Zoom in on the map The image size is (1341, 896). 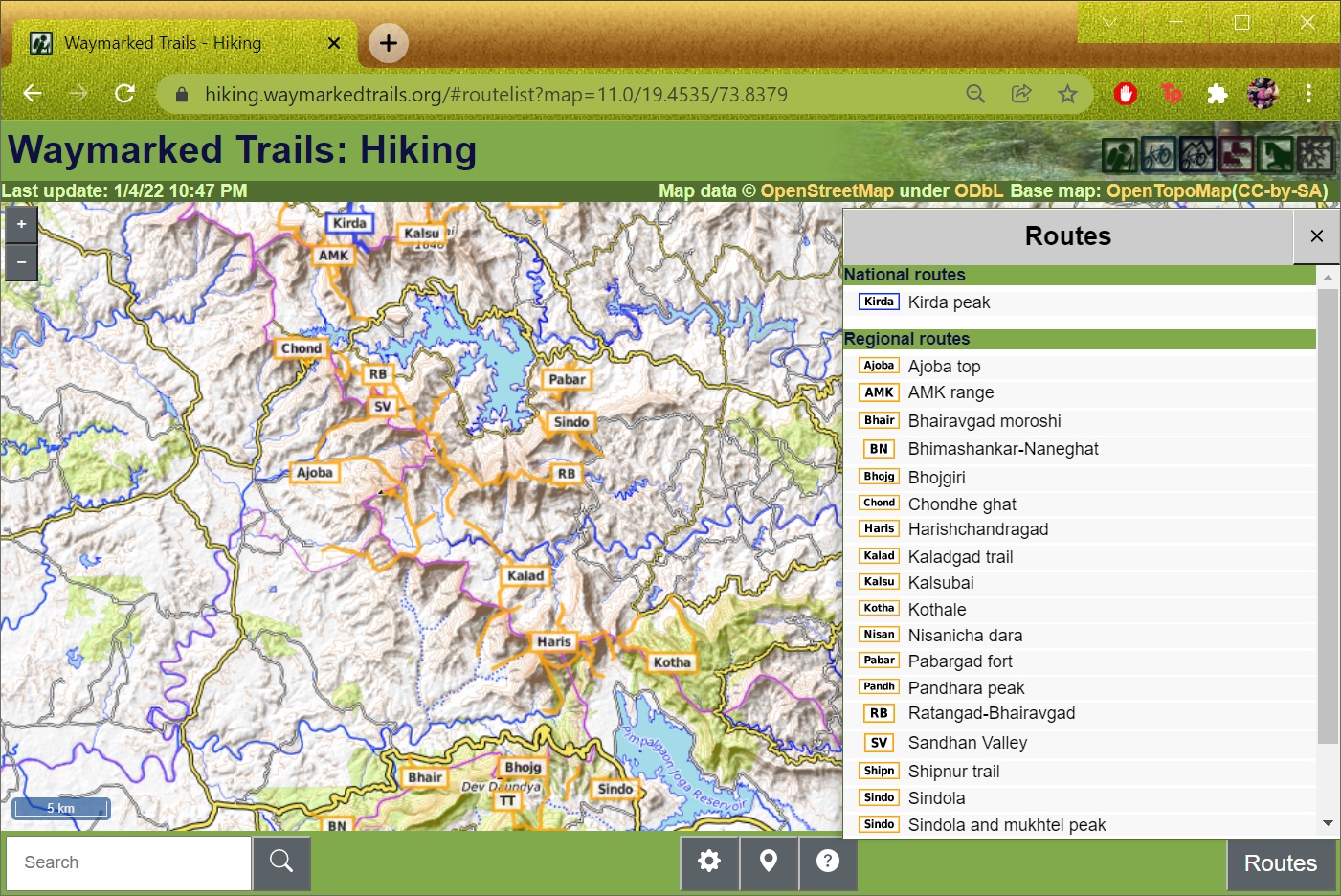tap(21, 224)
